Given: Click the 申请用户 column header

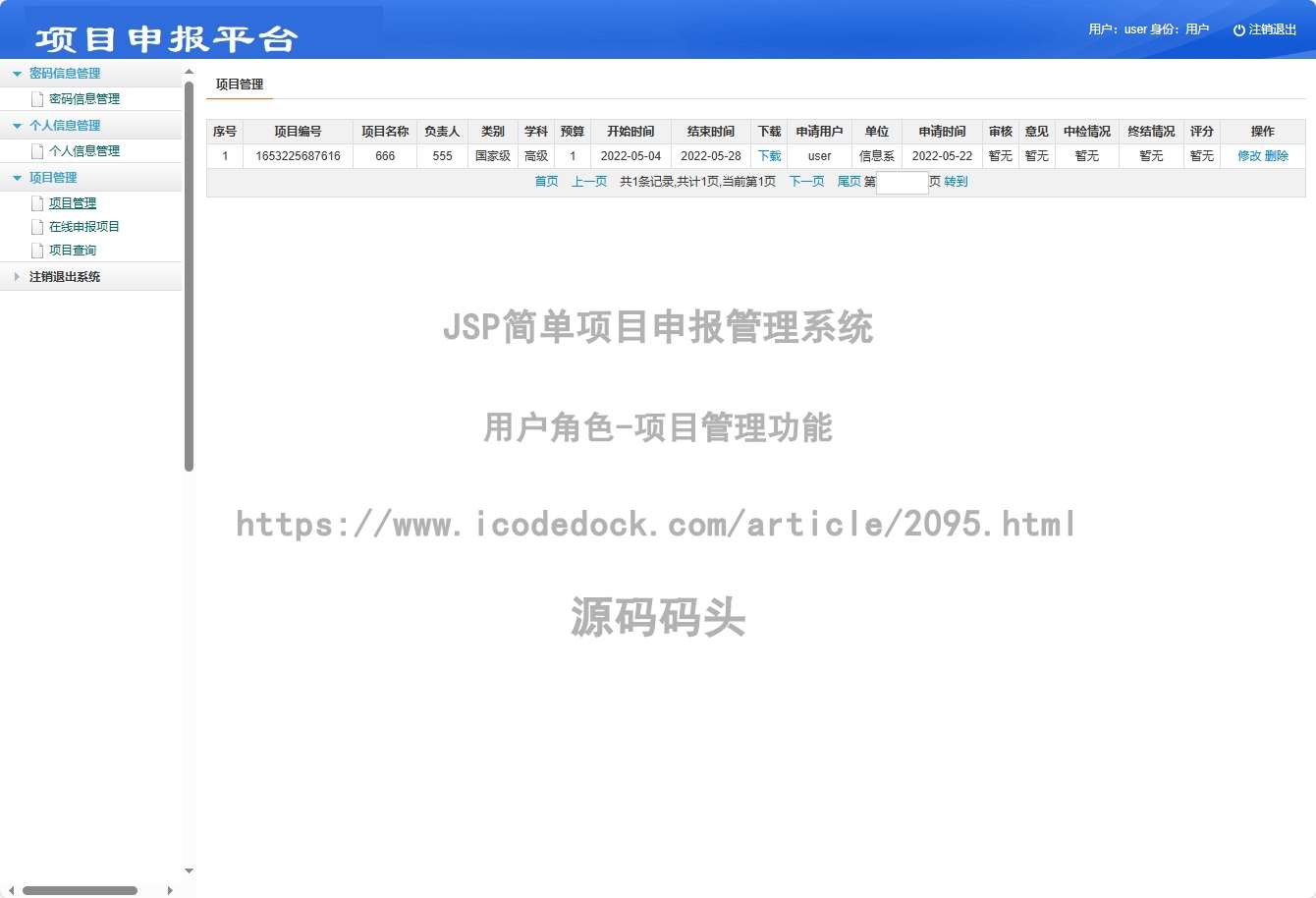Looking at the screenshot, I should [x=819, y=132].
